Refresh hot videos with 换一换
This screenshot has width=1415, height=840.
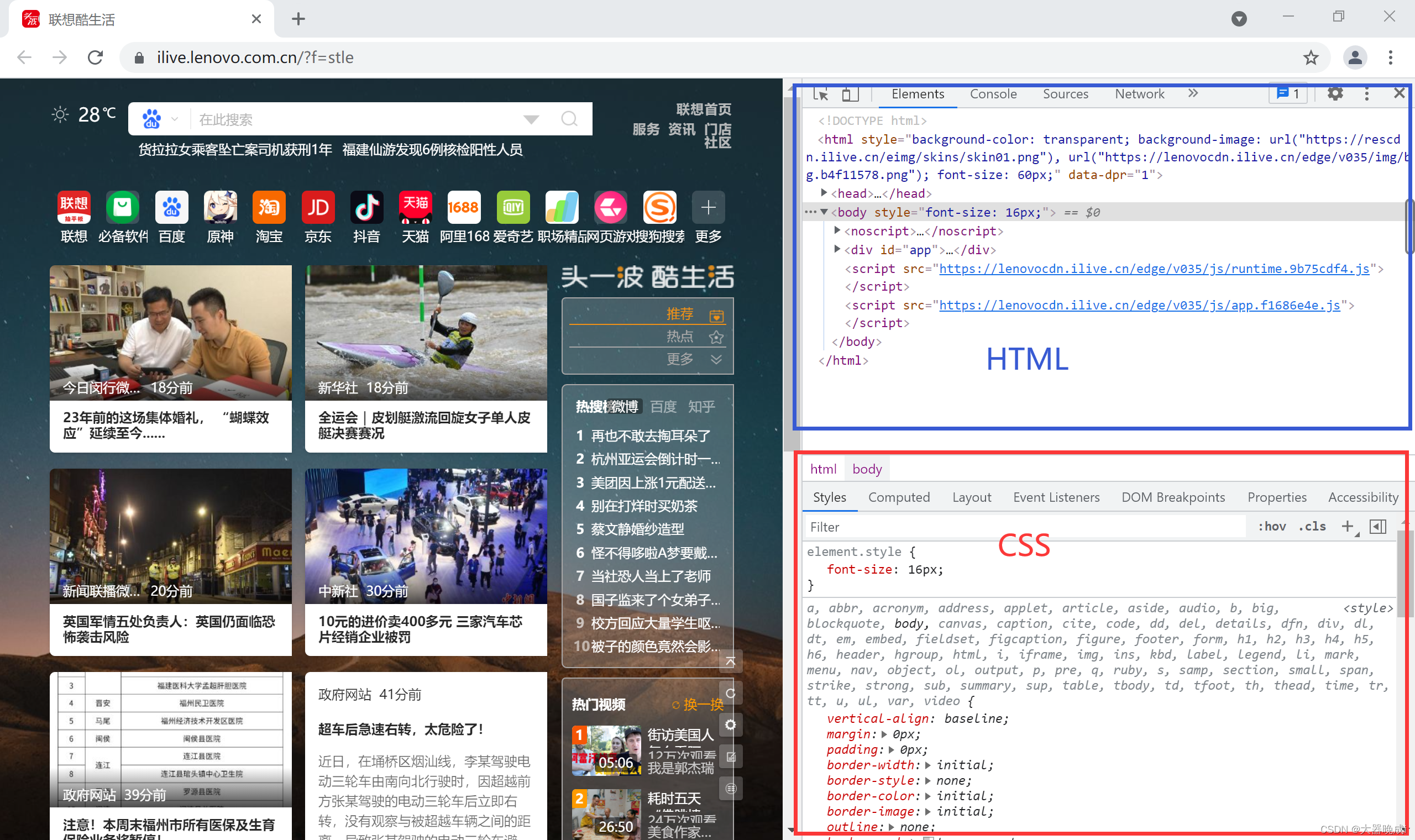(698, 704)
